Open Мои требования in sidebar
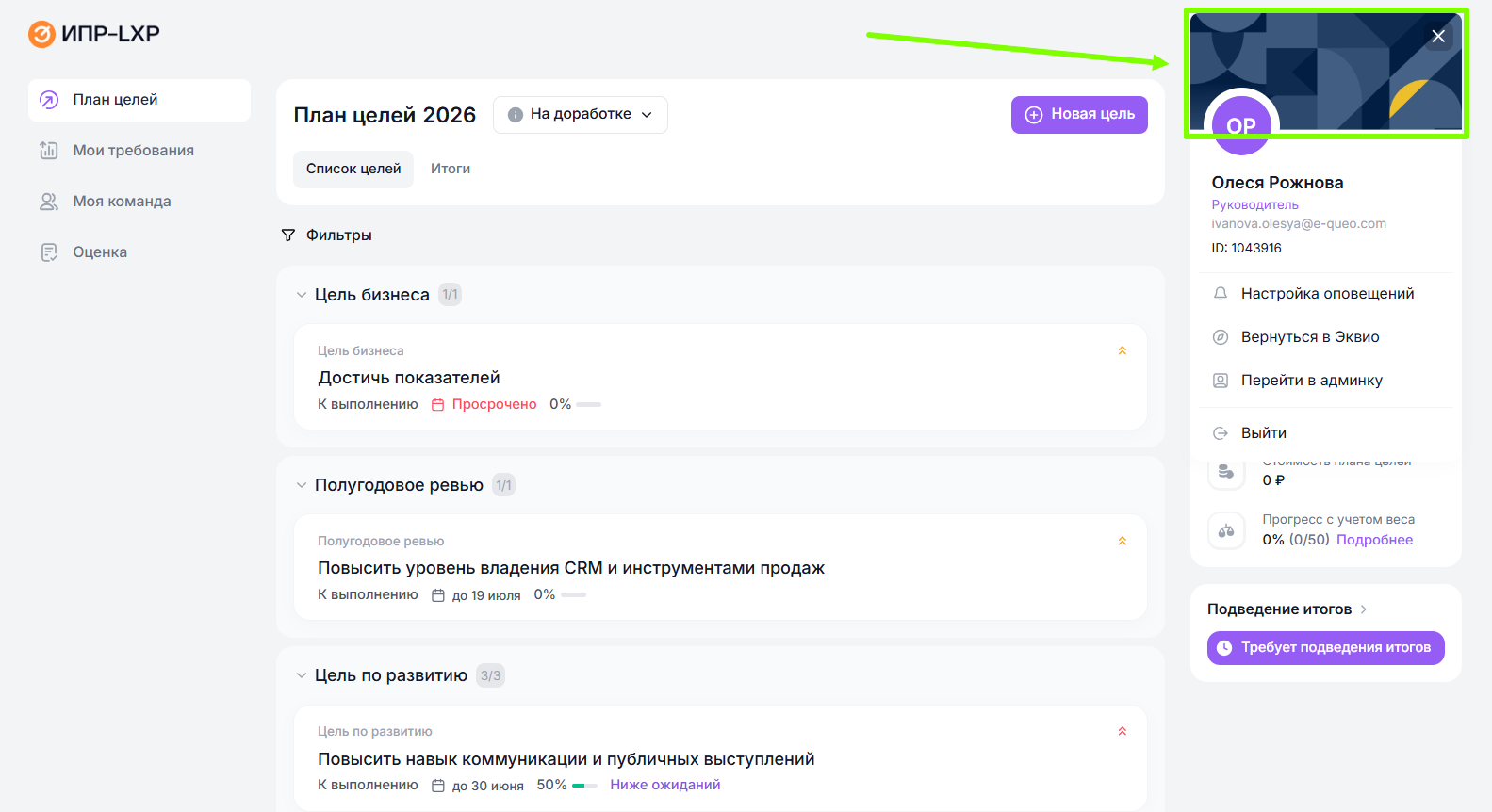The image size is (1492, 812). [133, 151]
